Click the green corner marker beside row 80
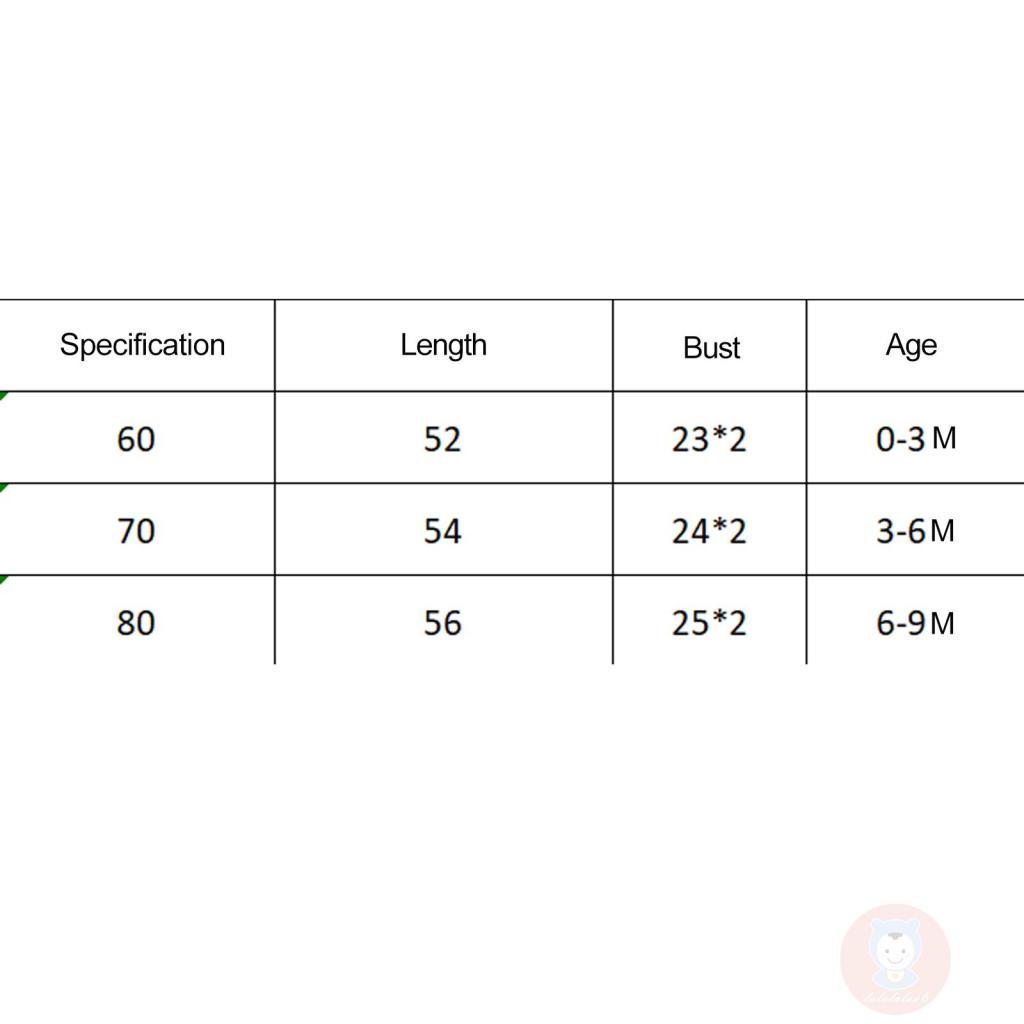Image resolution: width=1024 pixels, height=1024 pixels. [3, 579]
